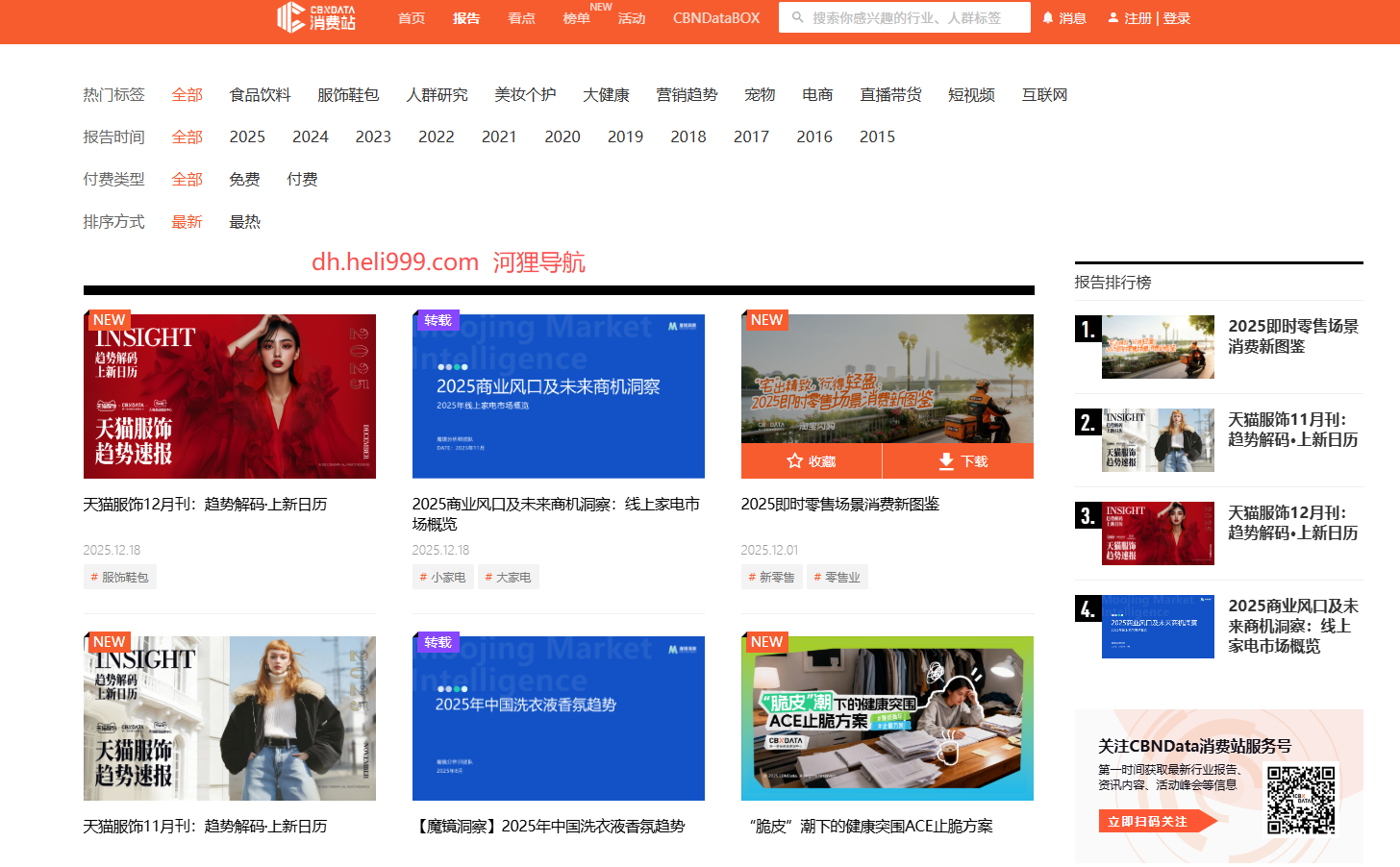This screenshot has height=867, width=1400.
Task: Choose the 美妆个护 category filter
Action: [x=525, y=94]
